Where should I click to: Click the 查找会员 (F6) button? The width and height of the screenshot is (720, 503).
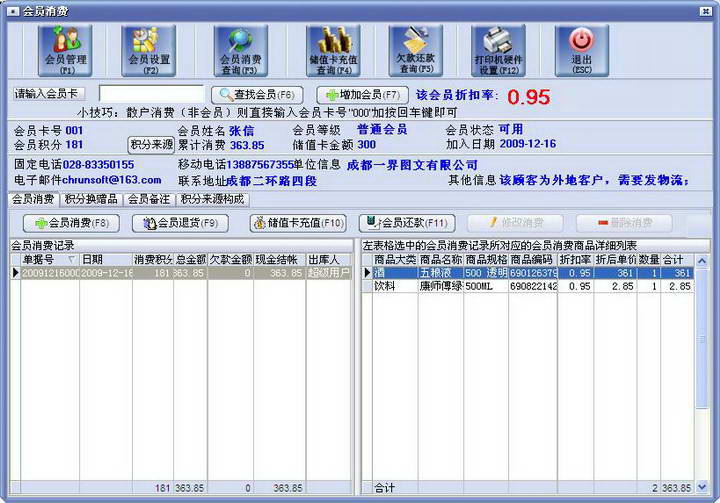[x=257, y=95]
